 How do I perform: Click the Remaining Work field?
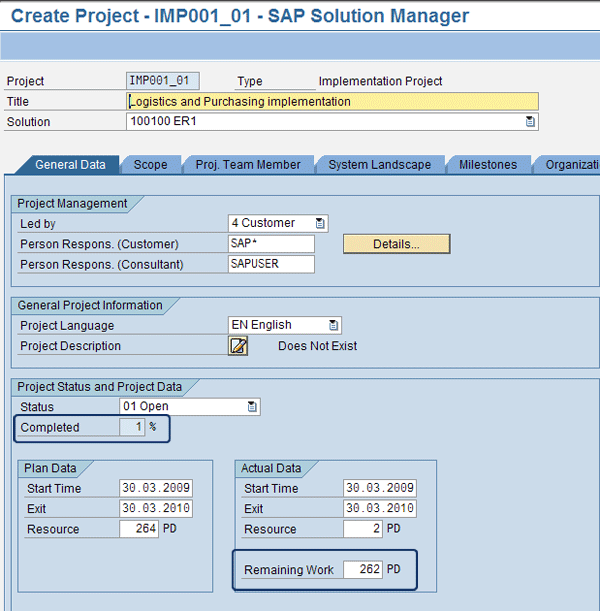(363, 570)
